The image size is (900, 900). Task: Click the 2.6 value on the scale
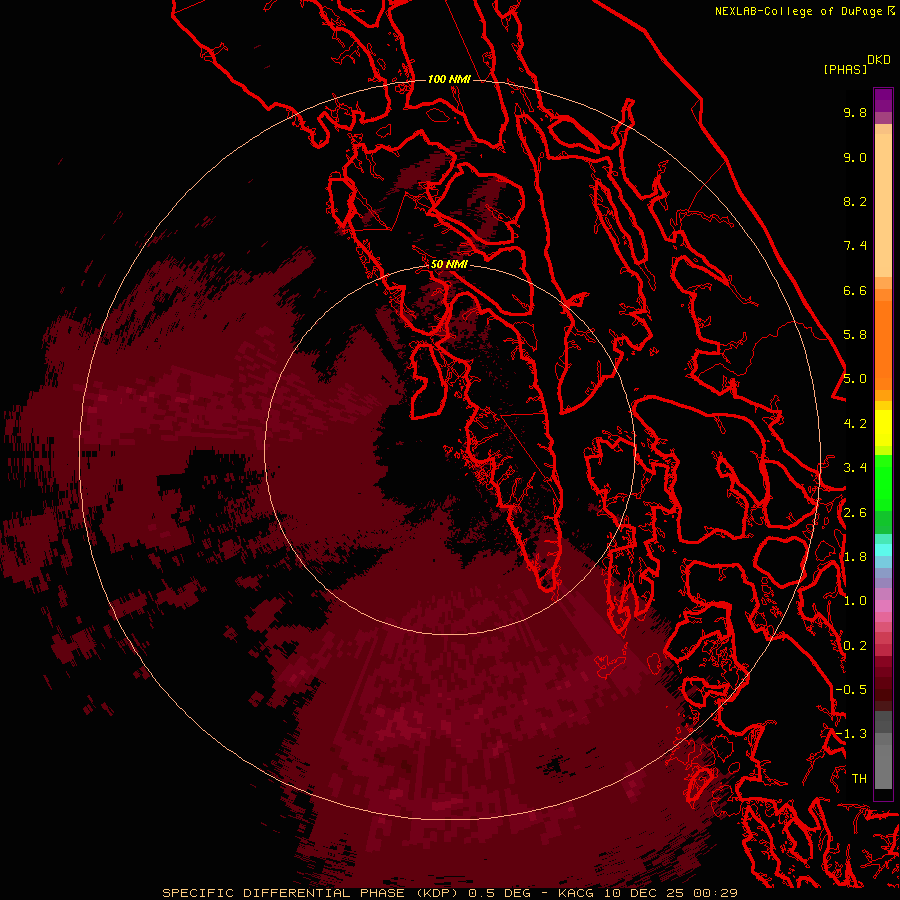pyautogui.click(x=855, y=513)
